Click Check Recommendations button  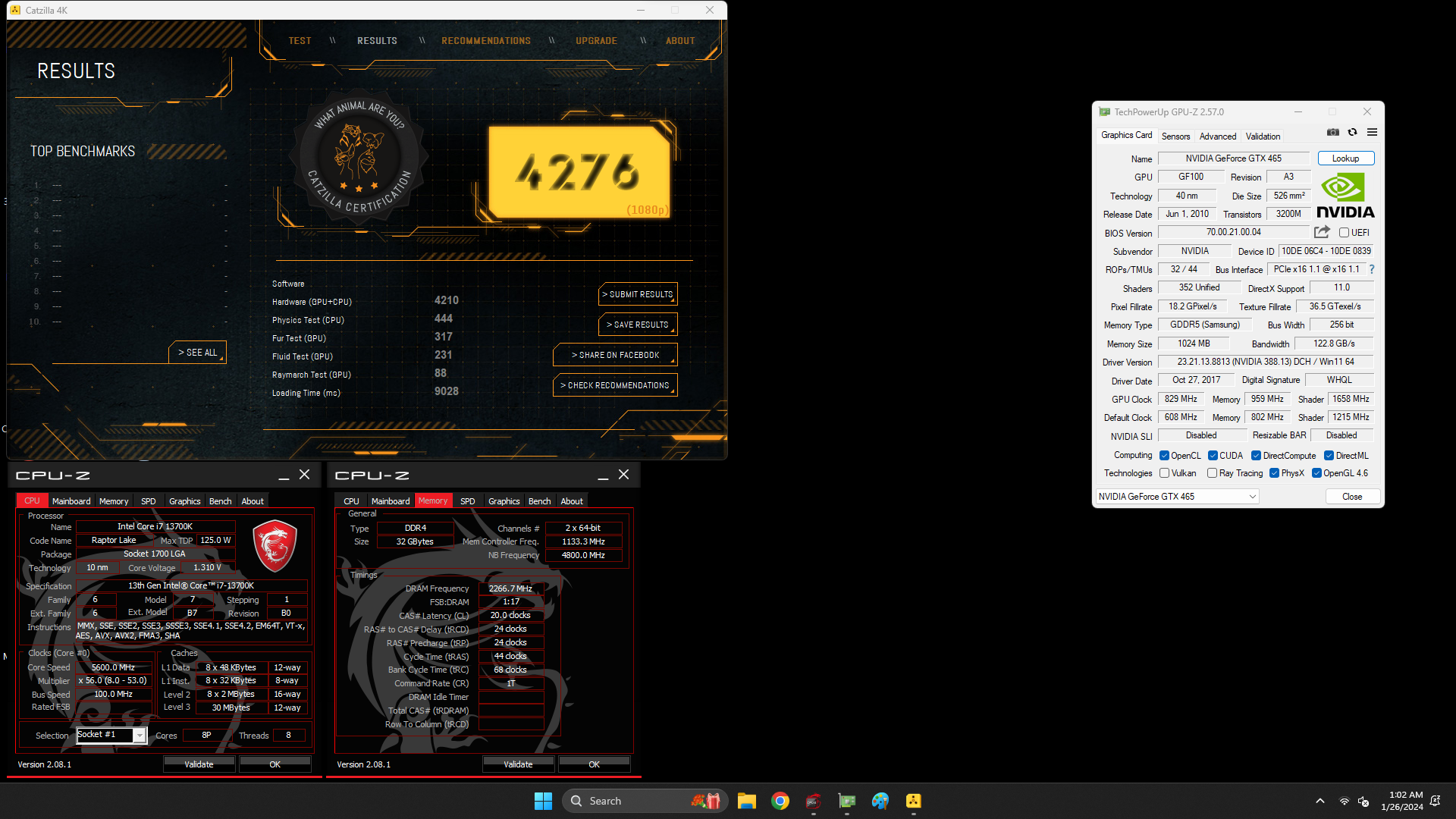(x=615, y=385)
